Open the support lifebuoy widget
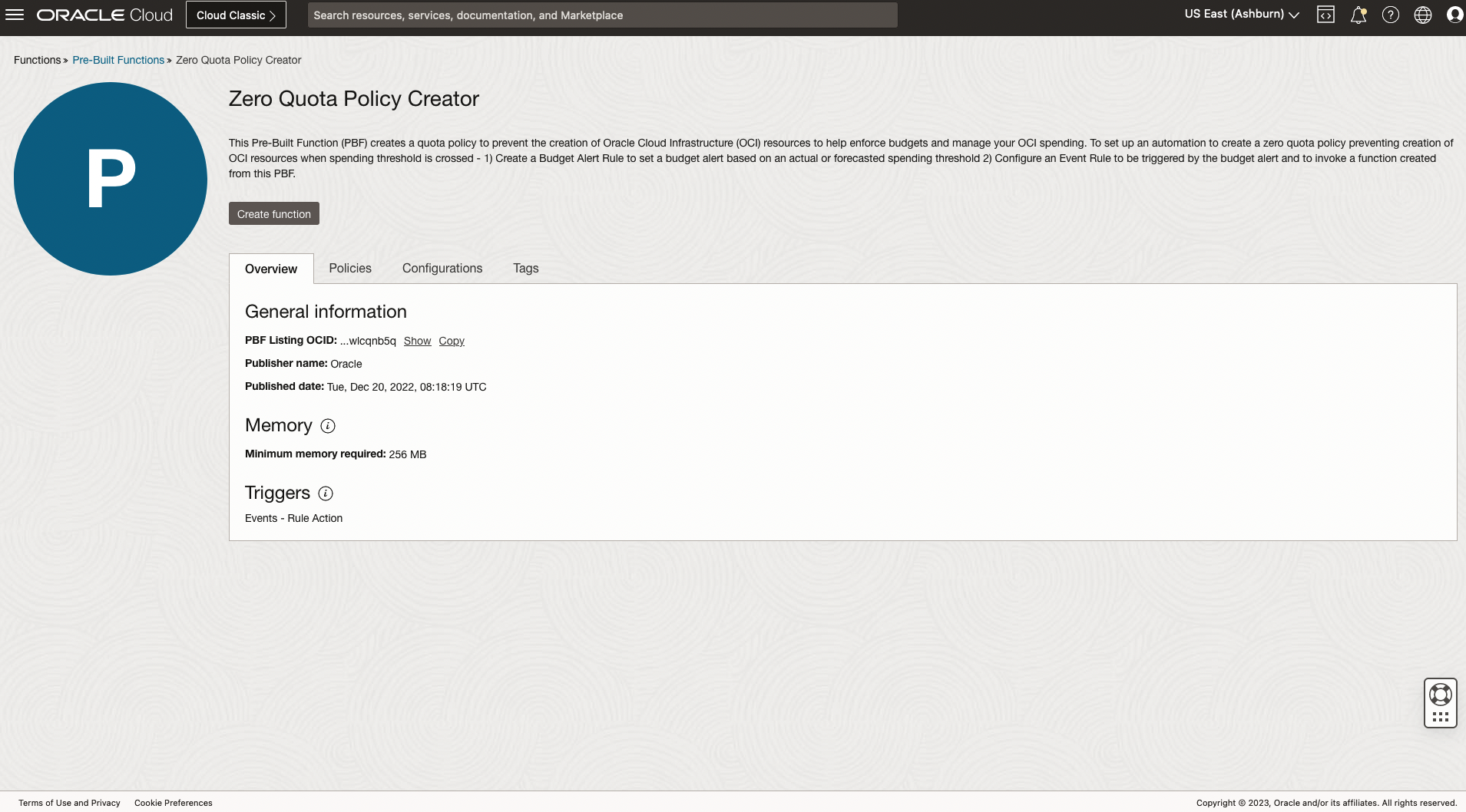This screenshot has height=812, width=1466. point(1440,695)
